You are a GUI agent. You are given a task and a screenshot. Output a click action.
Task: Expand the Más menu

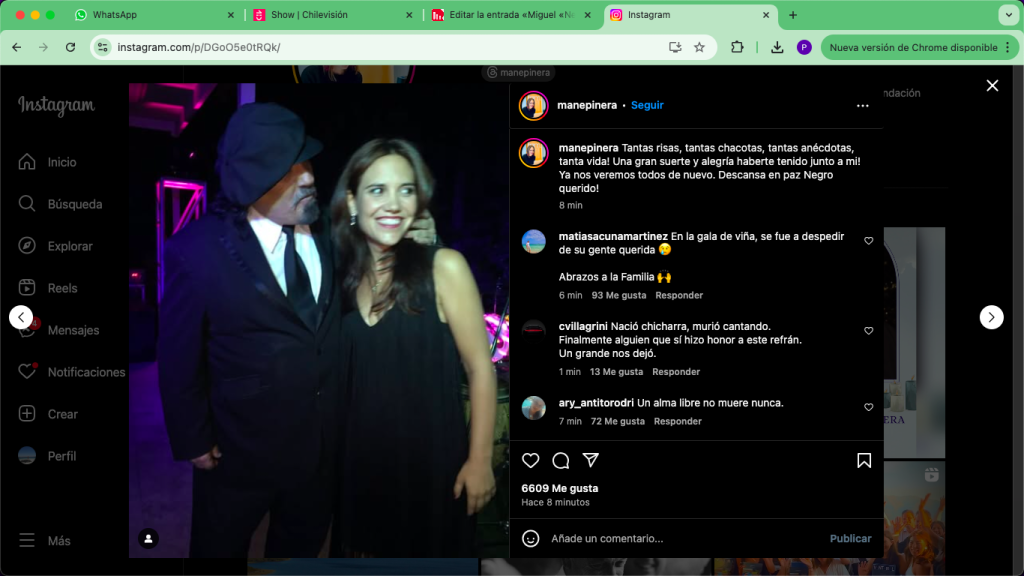tap(44, 541)
